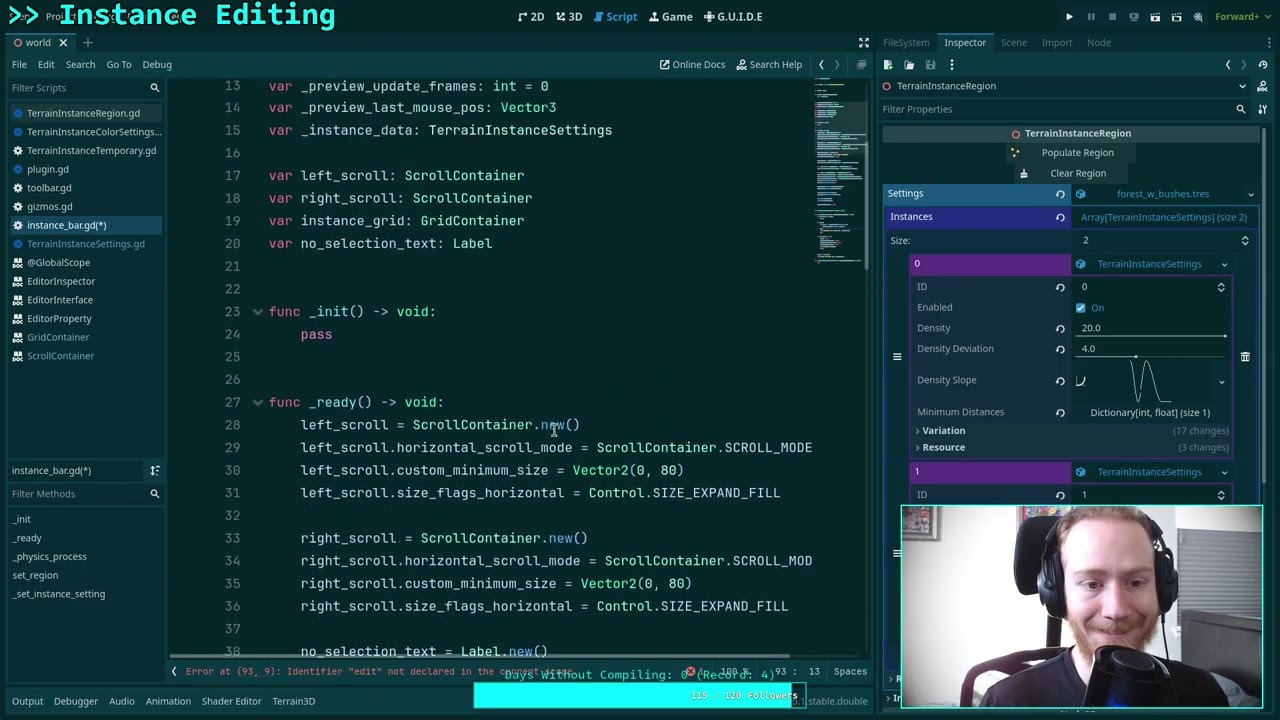Open the Game workspace

click(x=670, y=17)
